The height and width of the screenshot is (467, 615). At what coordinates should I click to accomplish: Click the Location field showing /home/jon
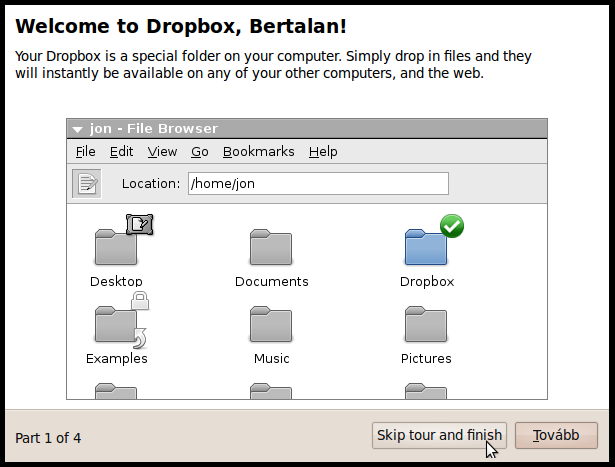click(318, 184)
